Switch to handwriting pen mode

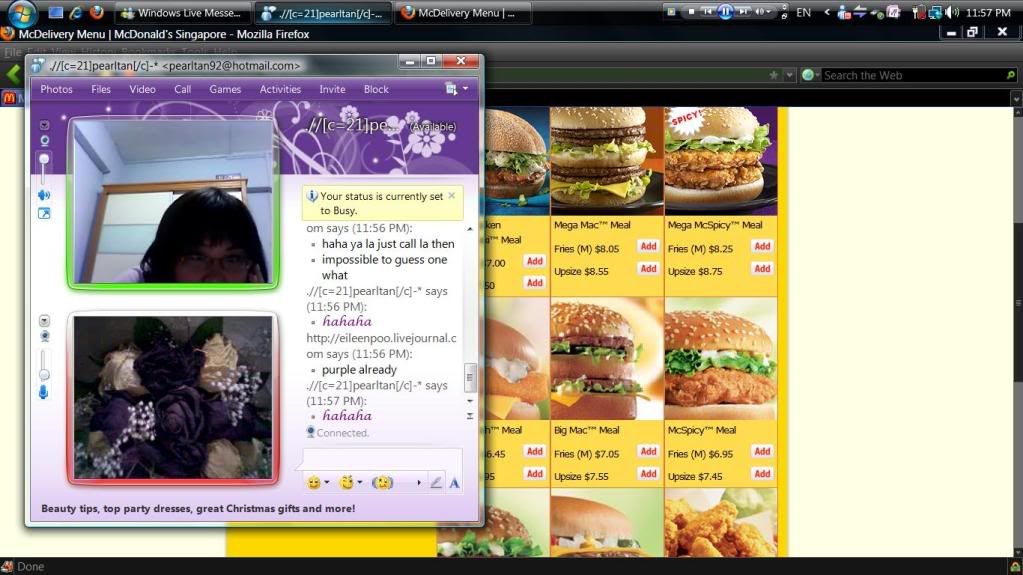click(436, 482)
